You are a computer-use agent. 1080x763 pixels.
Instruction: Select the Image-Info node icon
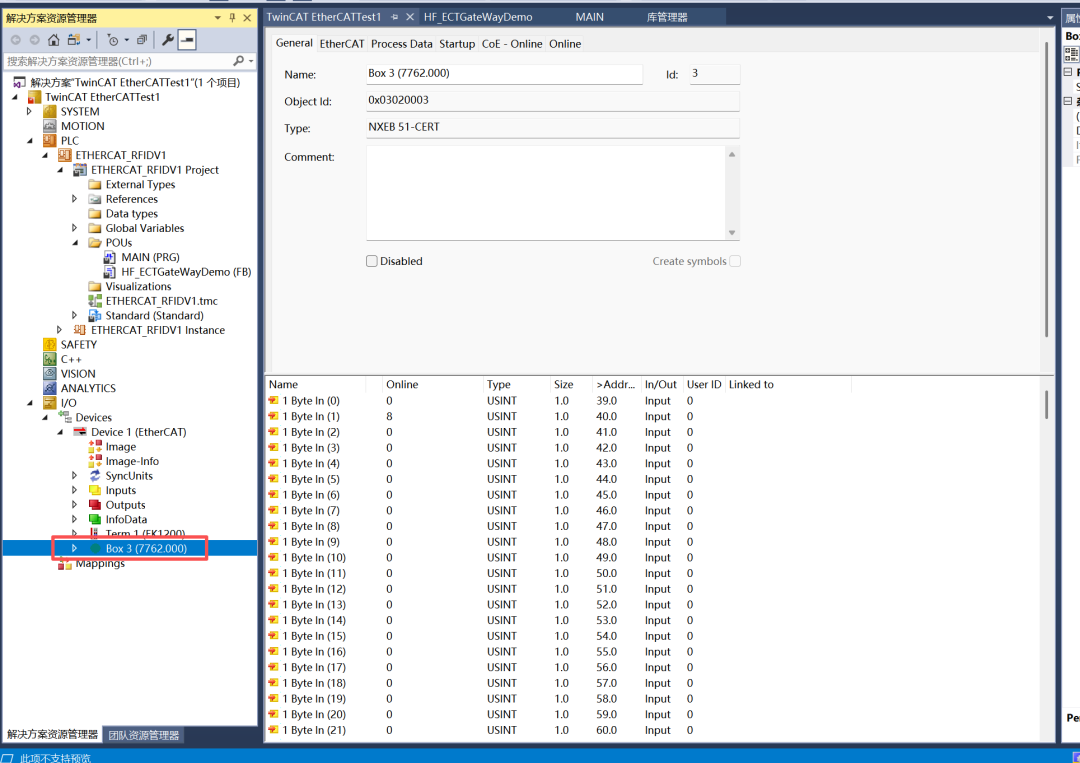95,461
